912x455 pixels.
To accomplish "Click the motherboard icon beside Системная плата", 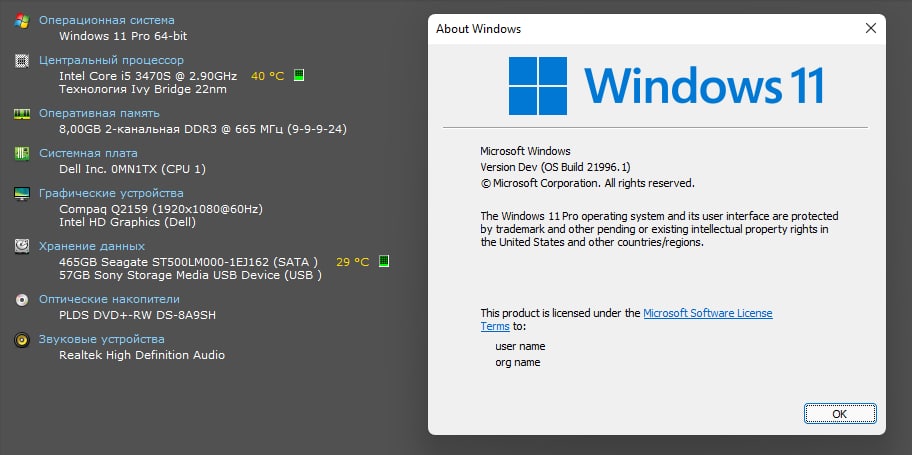I will (22, 154).
